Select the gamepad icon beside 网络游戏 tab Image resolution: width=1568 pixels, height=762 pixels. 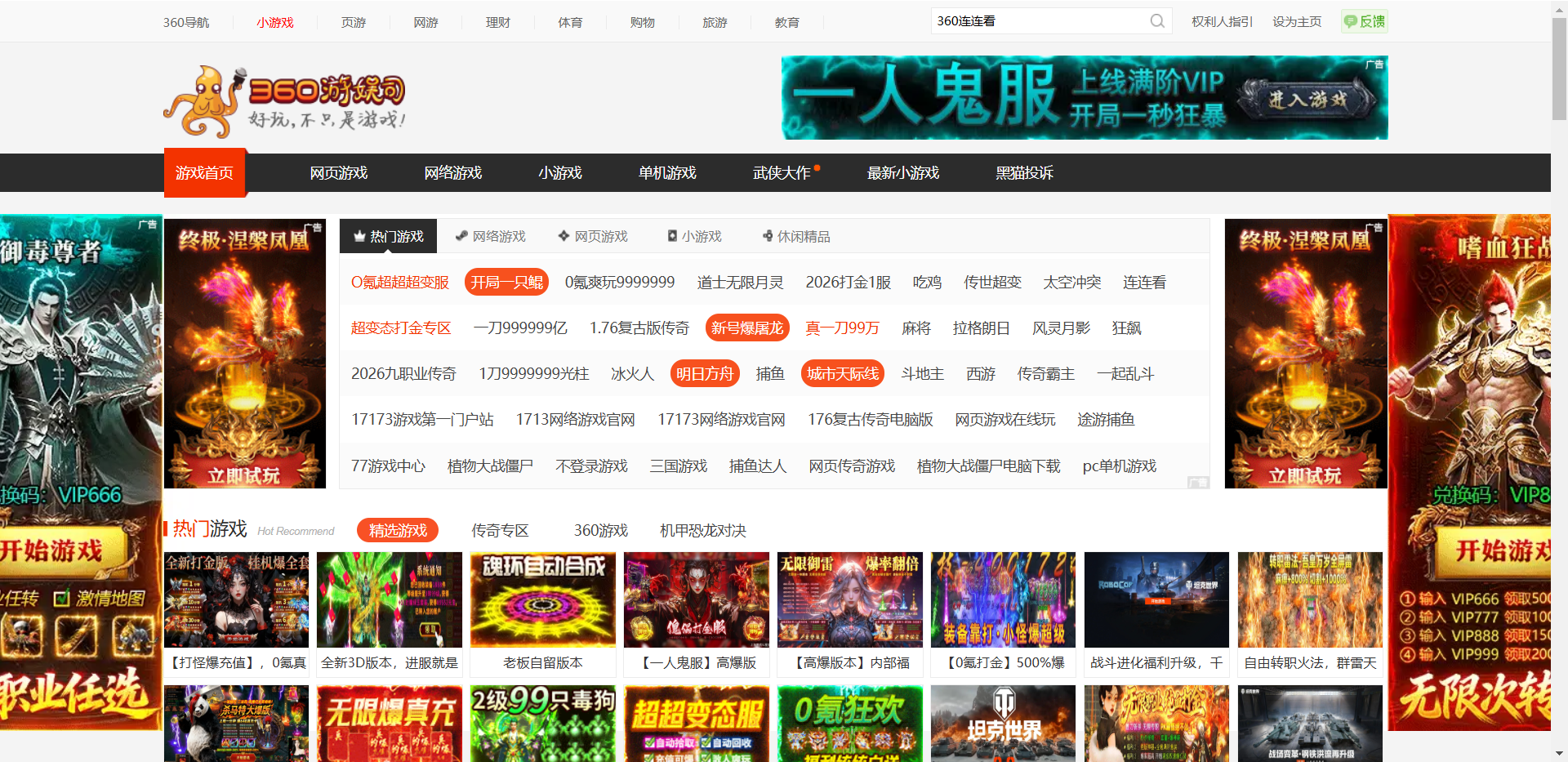click(x=461, y=236)
